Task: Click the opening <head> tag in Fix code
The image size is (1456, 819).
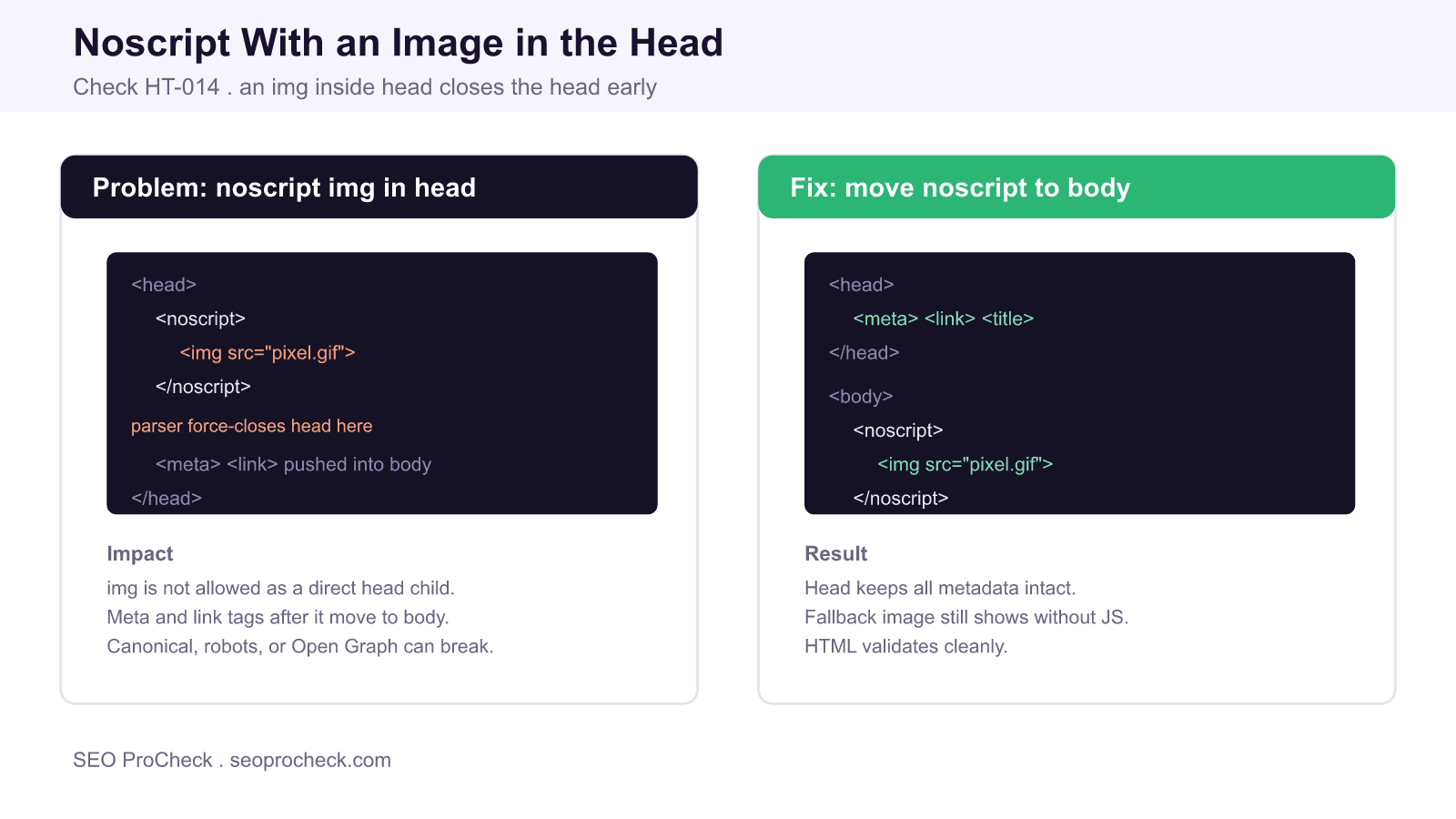Action: pyautogui.click(x=862, y=285)
